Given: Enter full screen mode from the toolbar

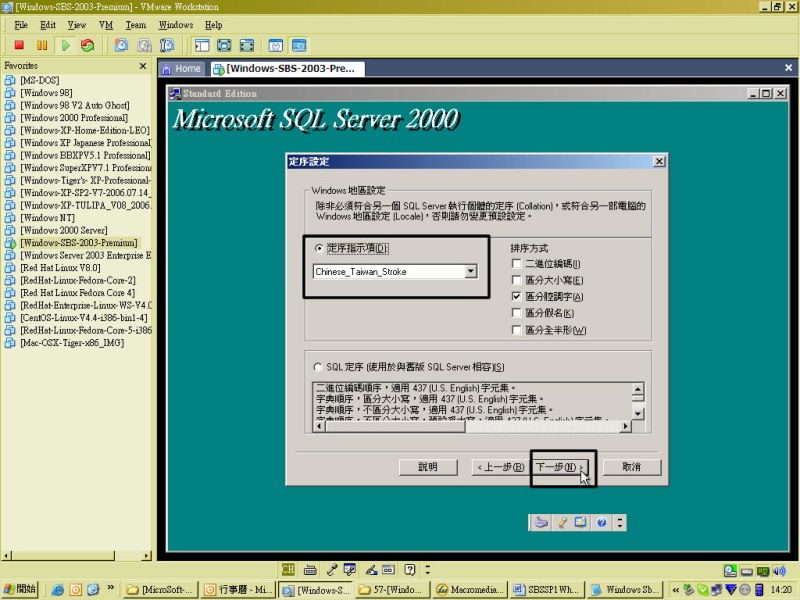Looking at the screenshot, I should click(247, 45).
